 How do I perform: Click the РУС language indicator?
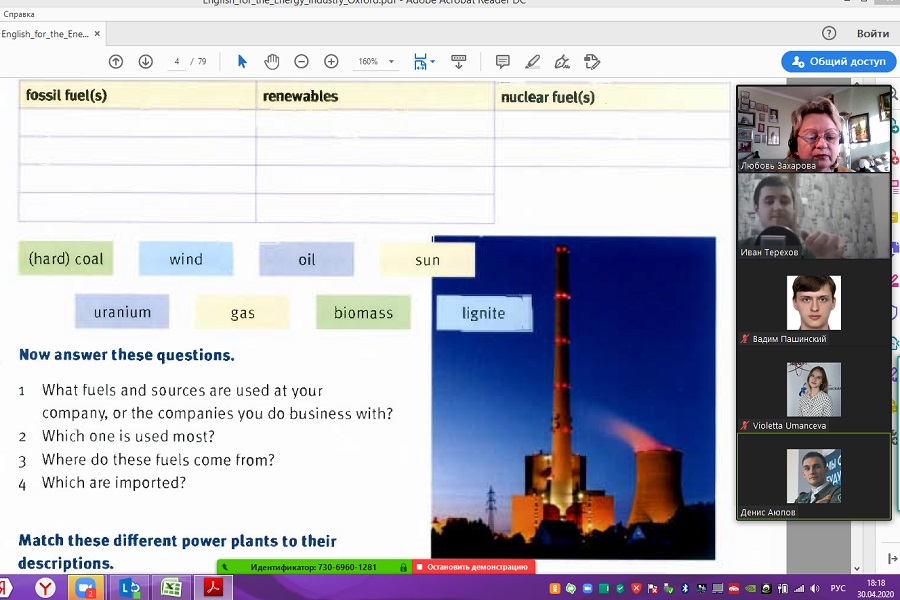coord(838,589)
